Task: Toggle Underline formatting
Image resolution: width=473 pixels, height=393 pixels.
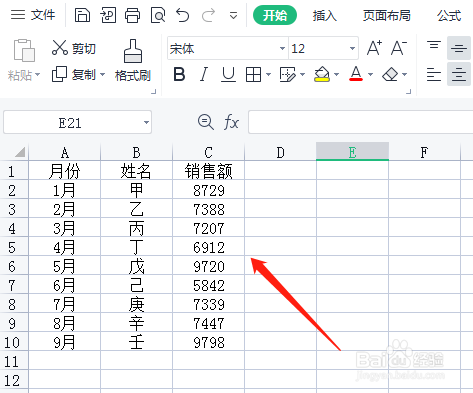Action: 228,74
